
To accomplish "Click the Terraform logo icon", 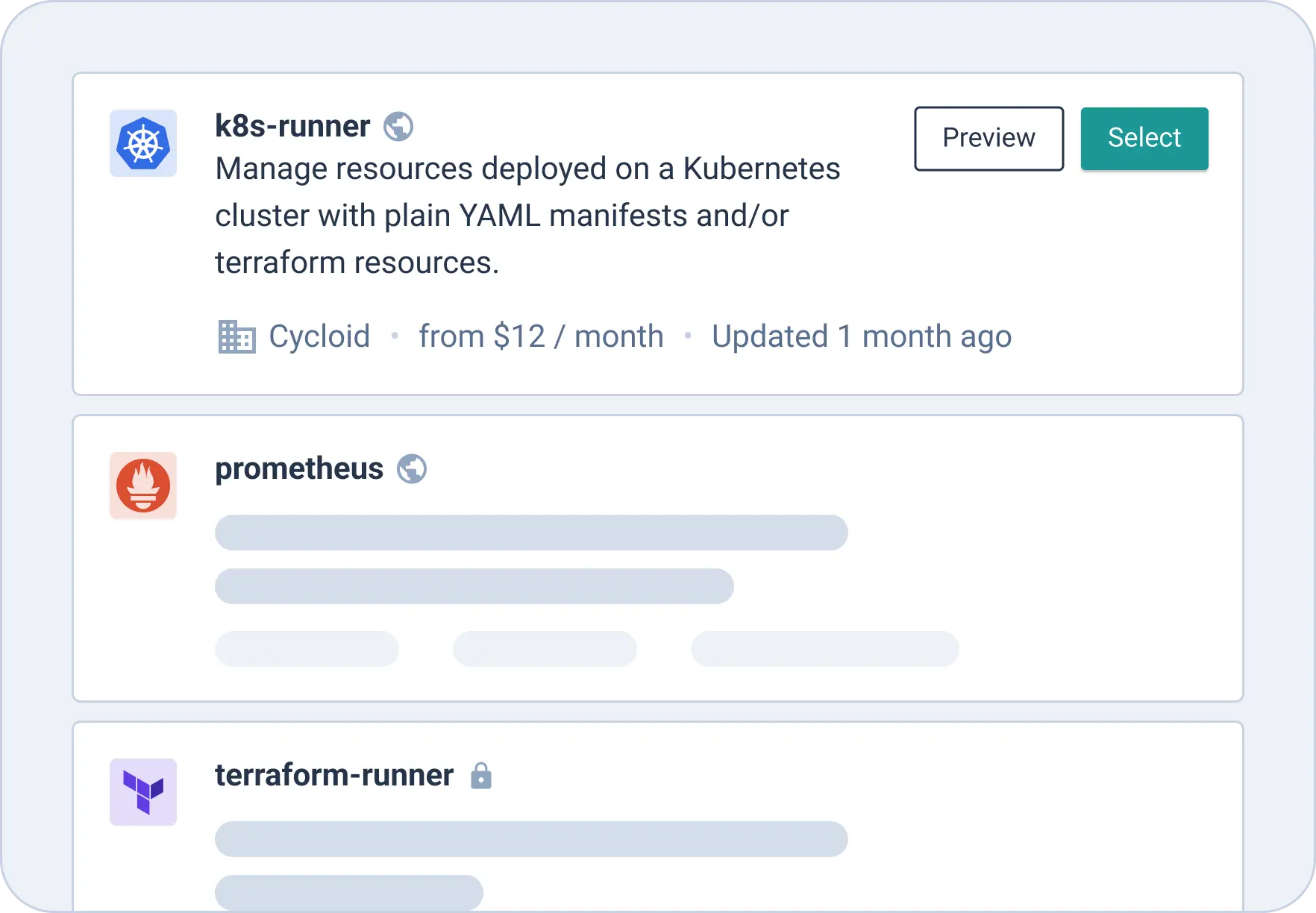I will [143, 792].
